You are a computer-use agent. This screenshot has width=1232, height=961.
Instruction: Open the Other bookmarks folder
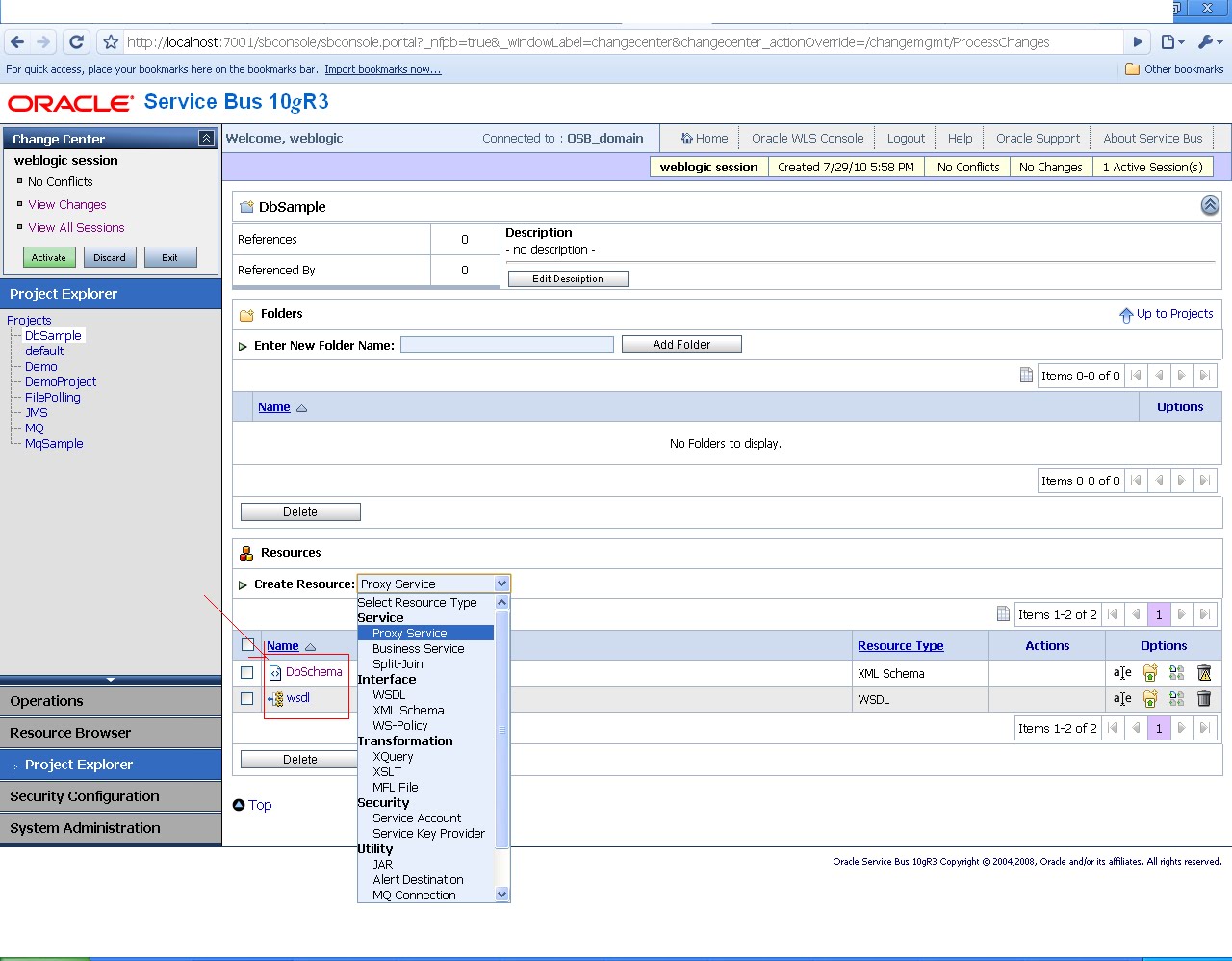tap(1174, 69)
